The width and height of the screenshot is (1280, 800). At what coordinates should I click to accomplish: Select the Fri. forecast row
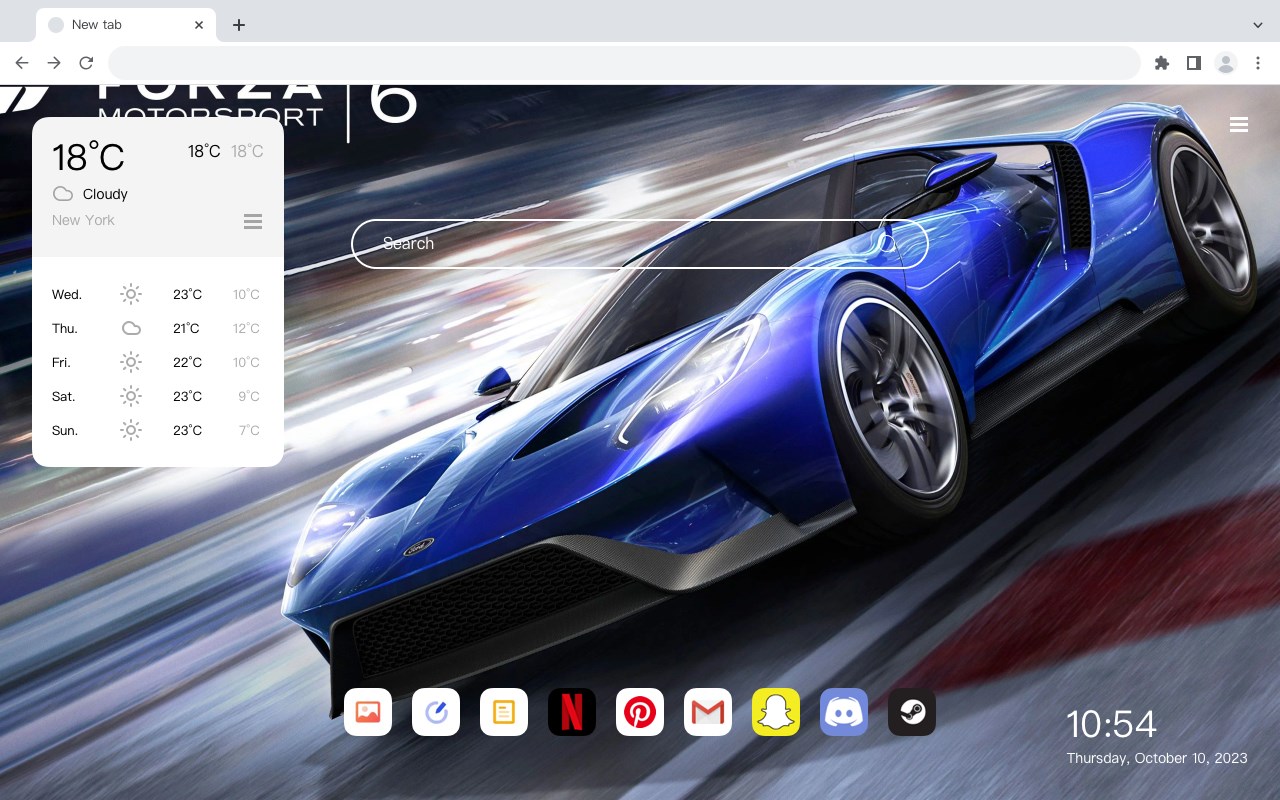pyautogui.click(x=158, y=362)
